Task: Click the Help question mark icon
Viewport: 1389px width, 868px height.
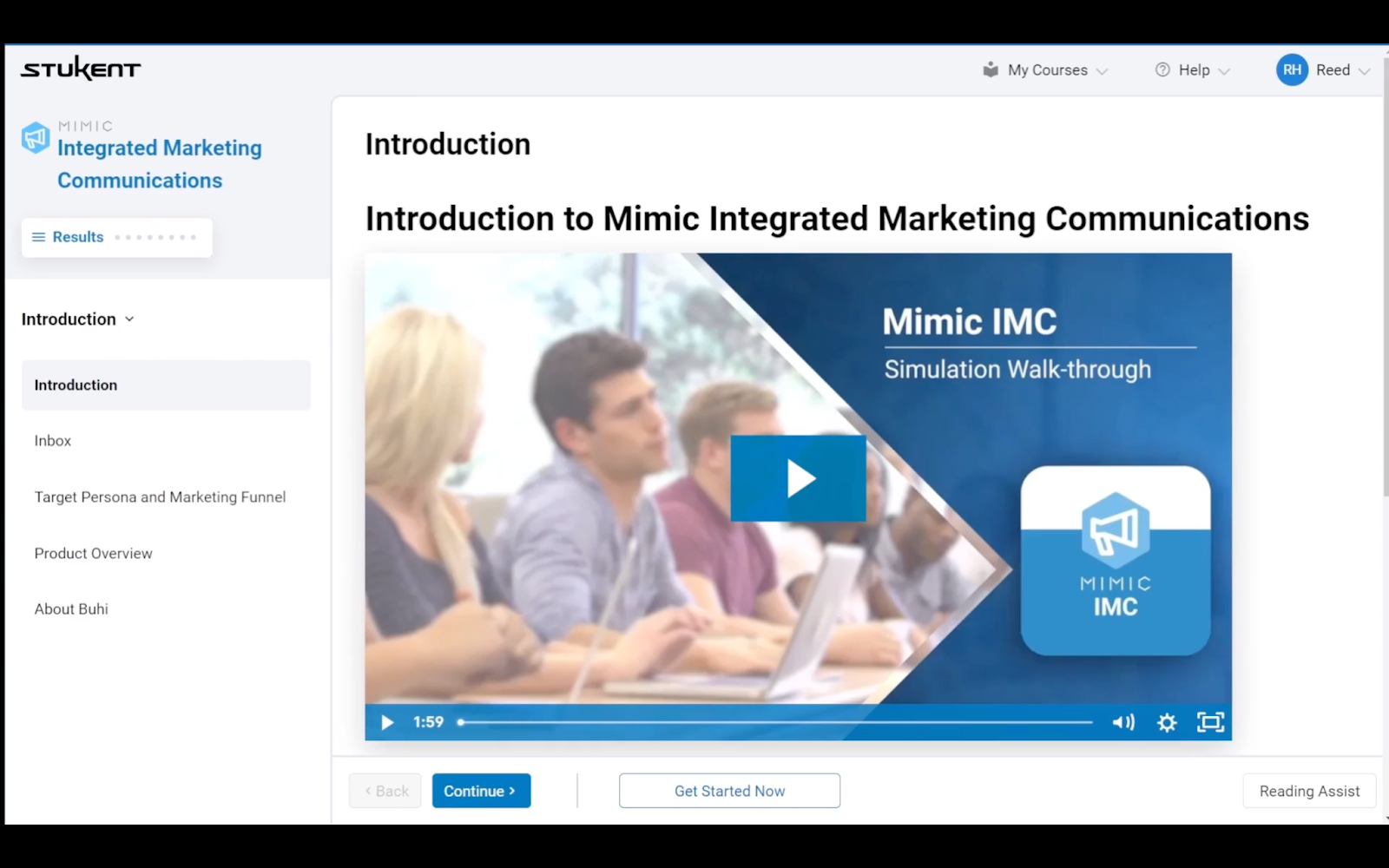Action: tap(1162, 70)
